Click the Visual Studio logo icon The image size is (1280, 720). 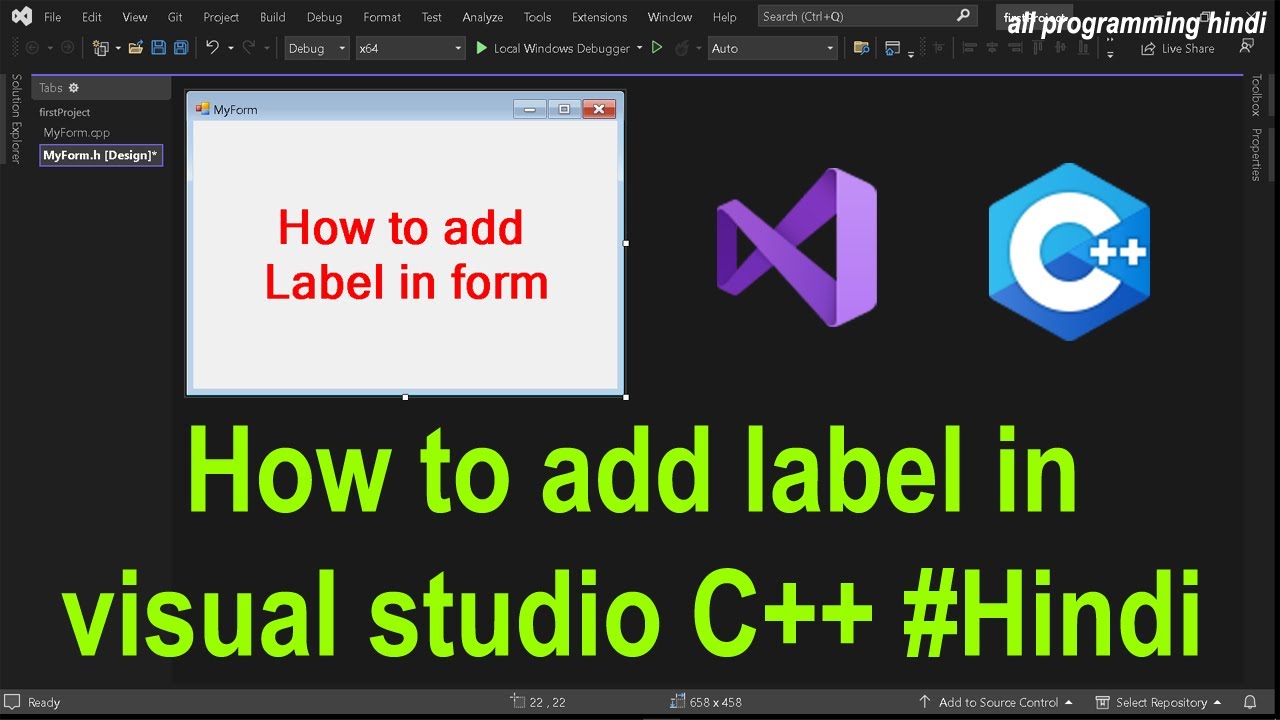pos(20,16)
